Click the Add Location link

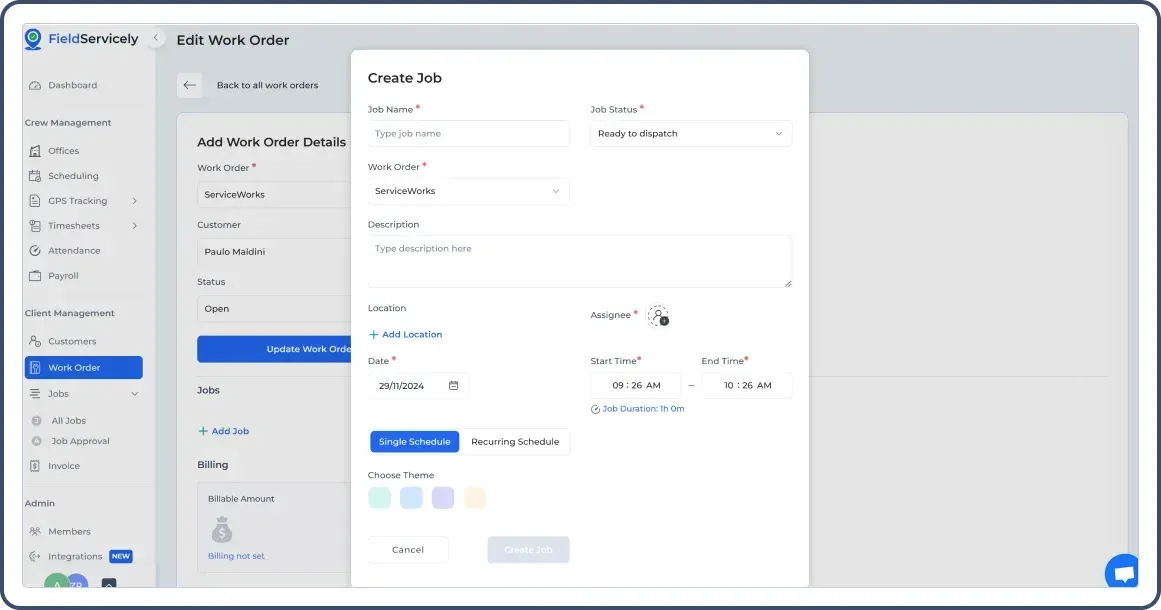coord(405,334)
